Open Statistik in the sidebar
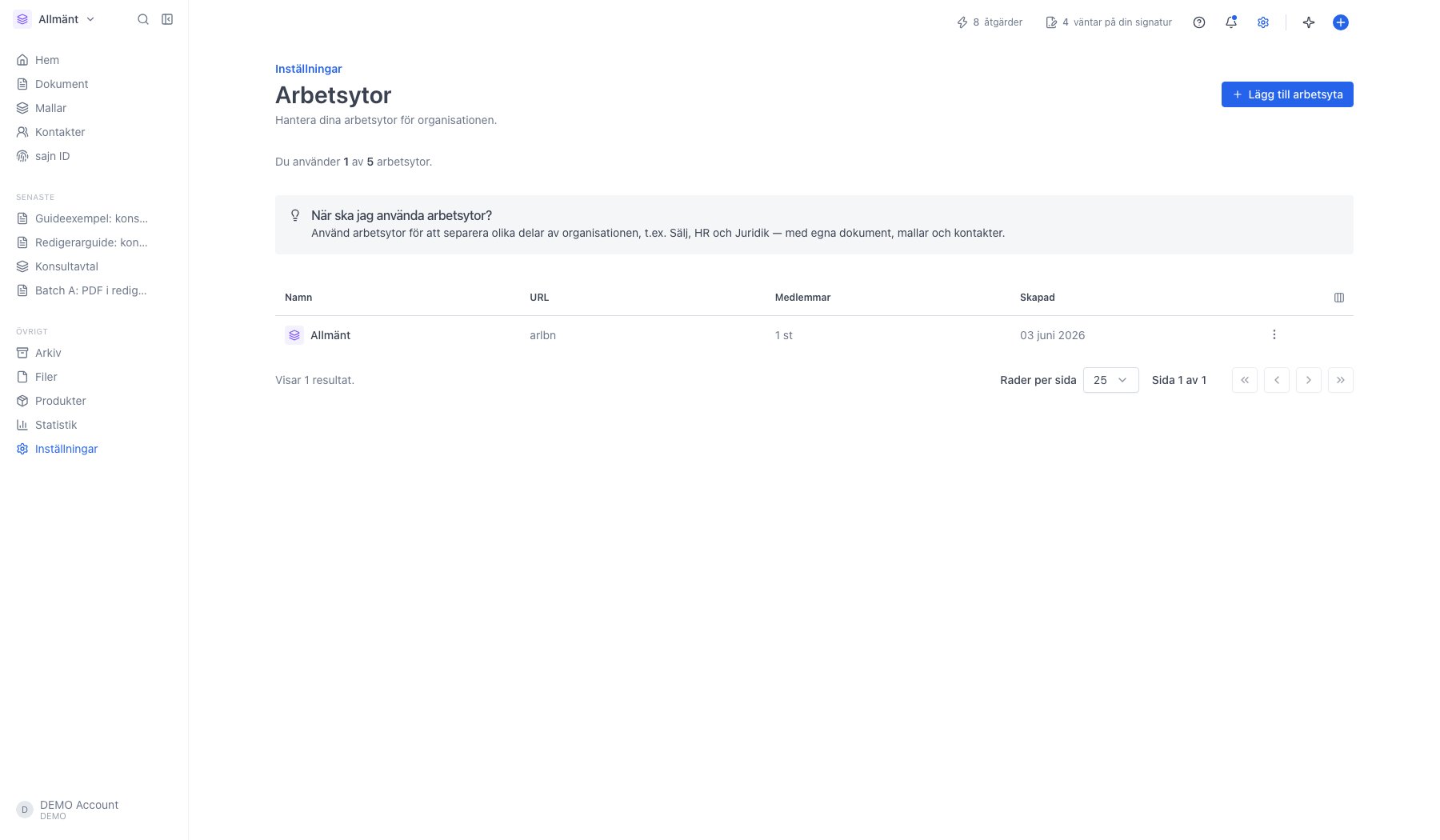The height and width of the screenshot is (840, 1440). click(94, 425)
